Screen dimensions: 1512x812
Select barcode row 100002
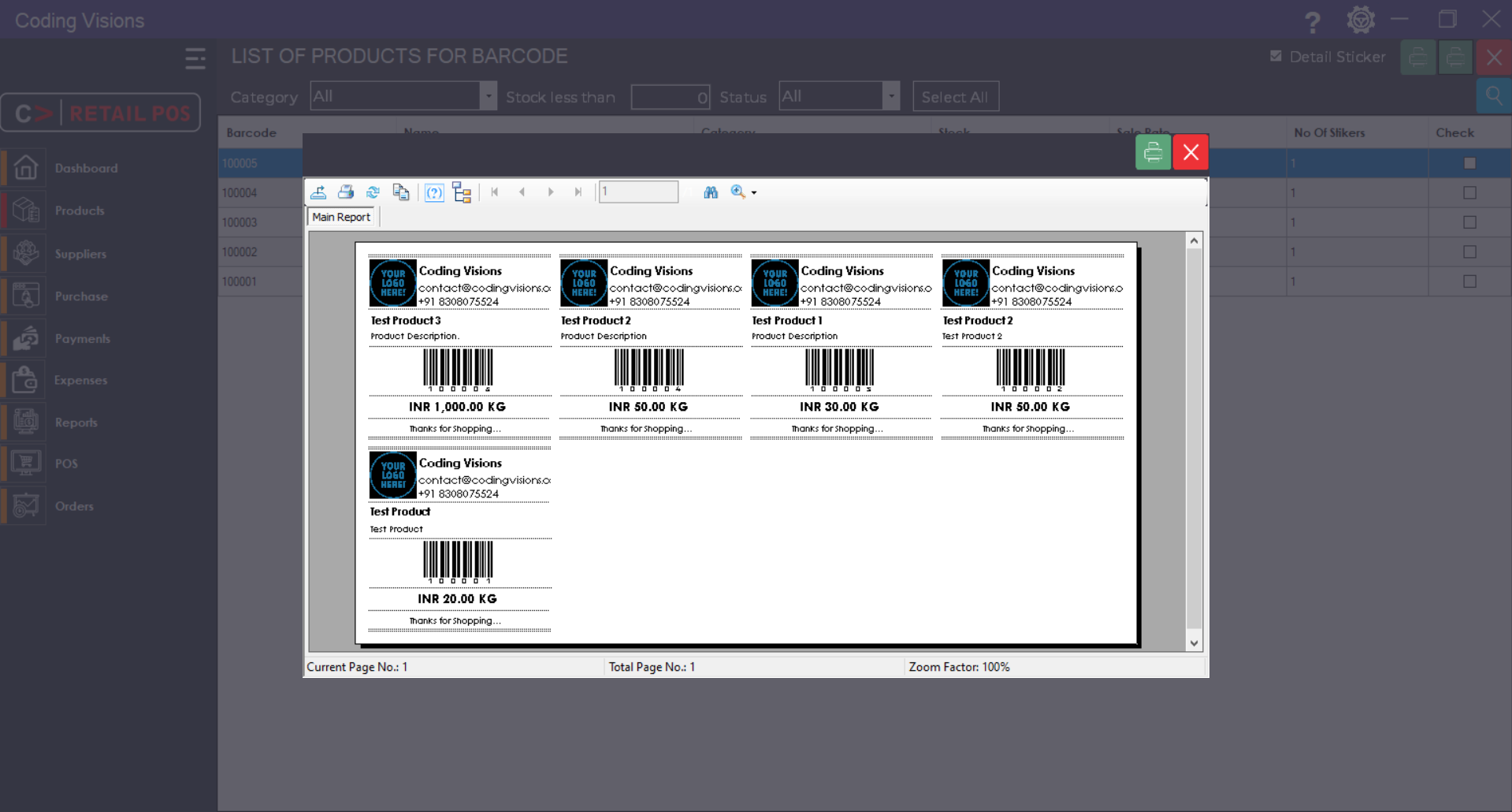click(x=864, y=251)
